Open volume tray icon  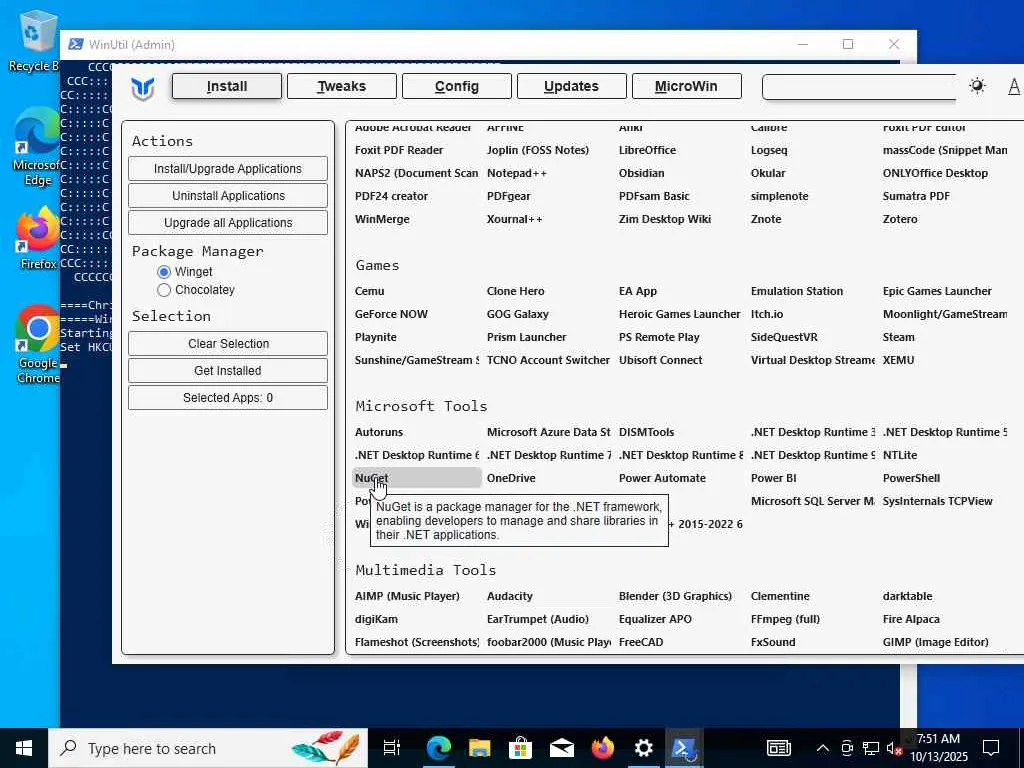coord(893,749)
